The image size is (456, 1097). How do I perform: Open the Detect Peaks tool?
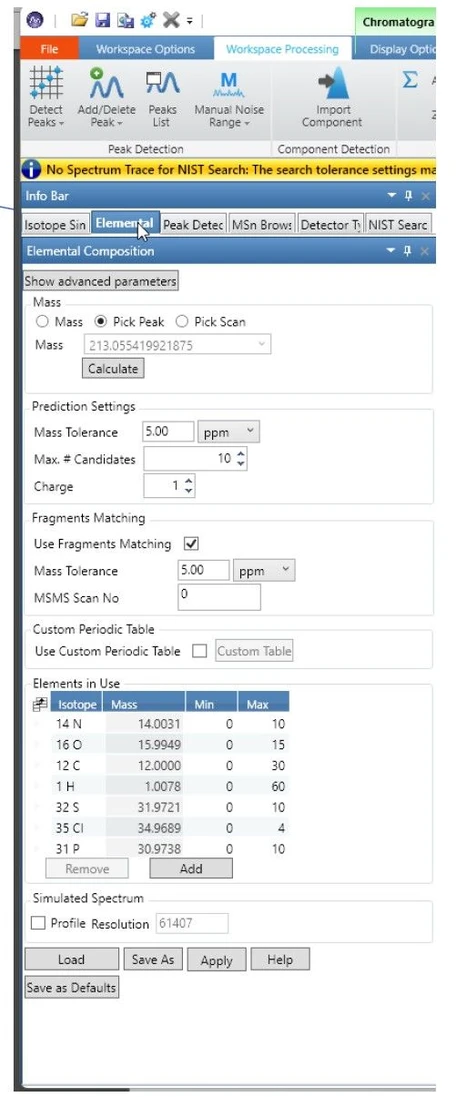[46, 97]
